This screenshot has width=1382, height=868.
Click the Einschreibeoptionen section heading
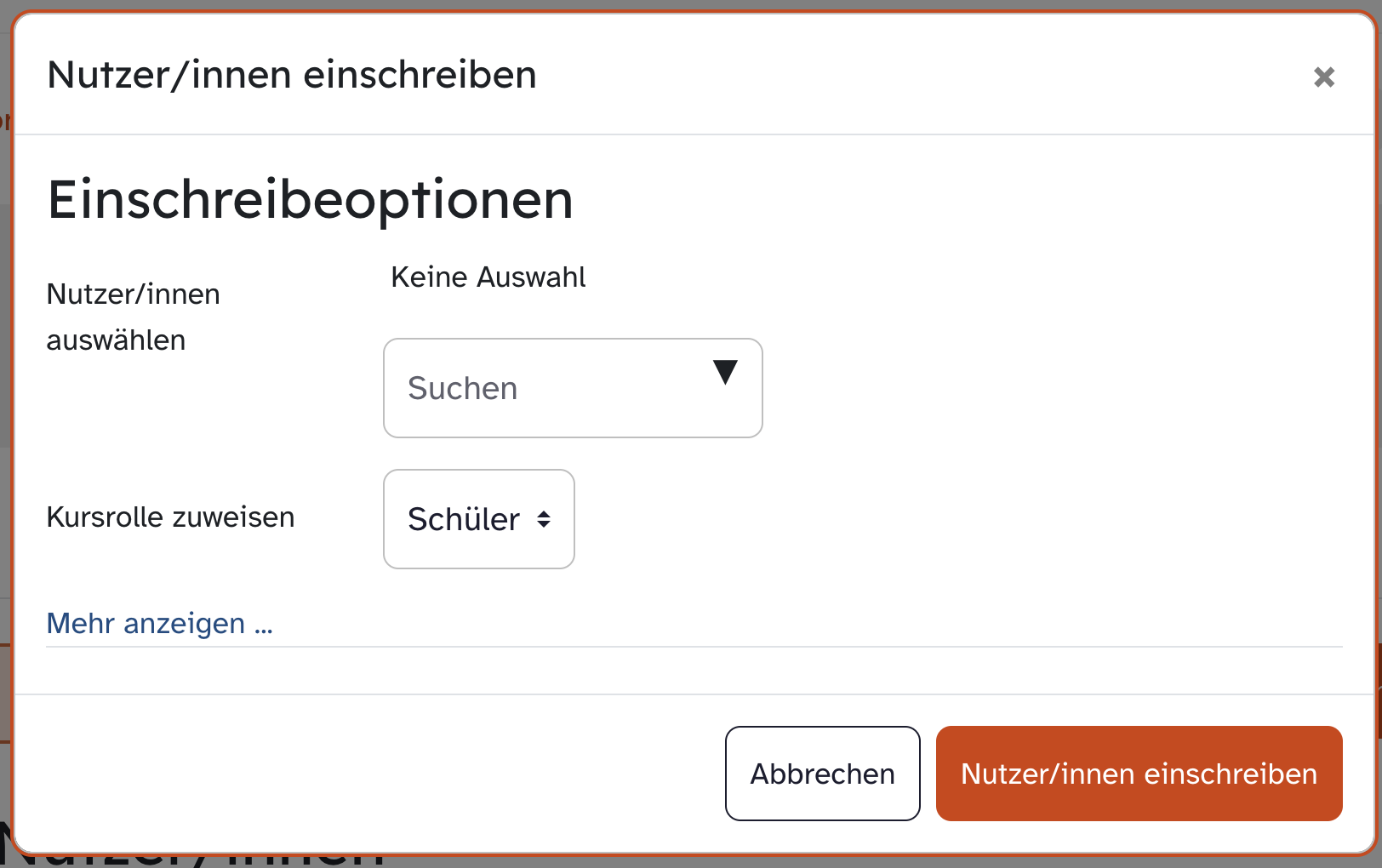point(310,200)
